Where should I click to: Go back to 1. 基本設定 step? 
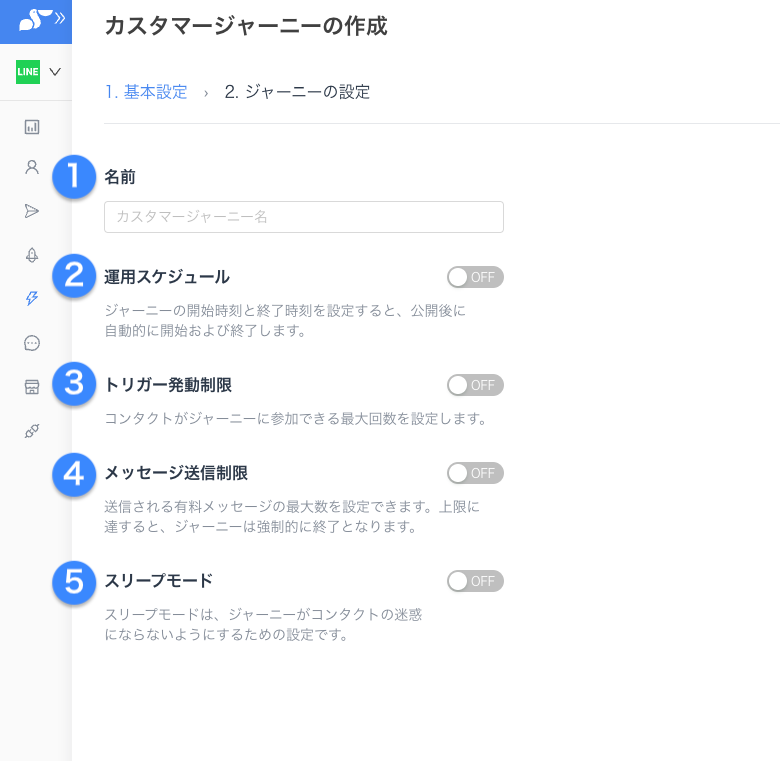click(146, 92)
